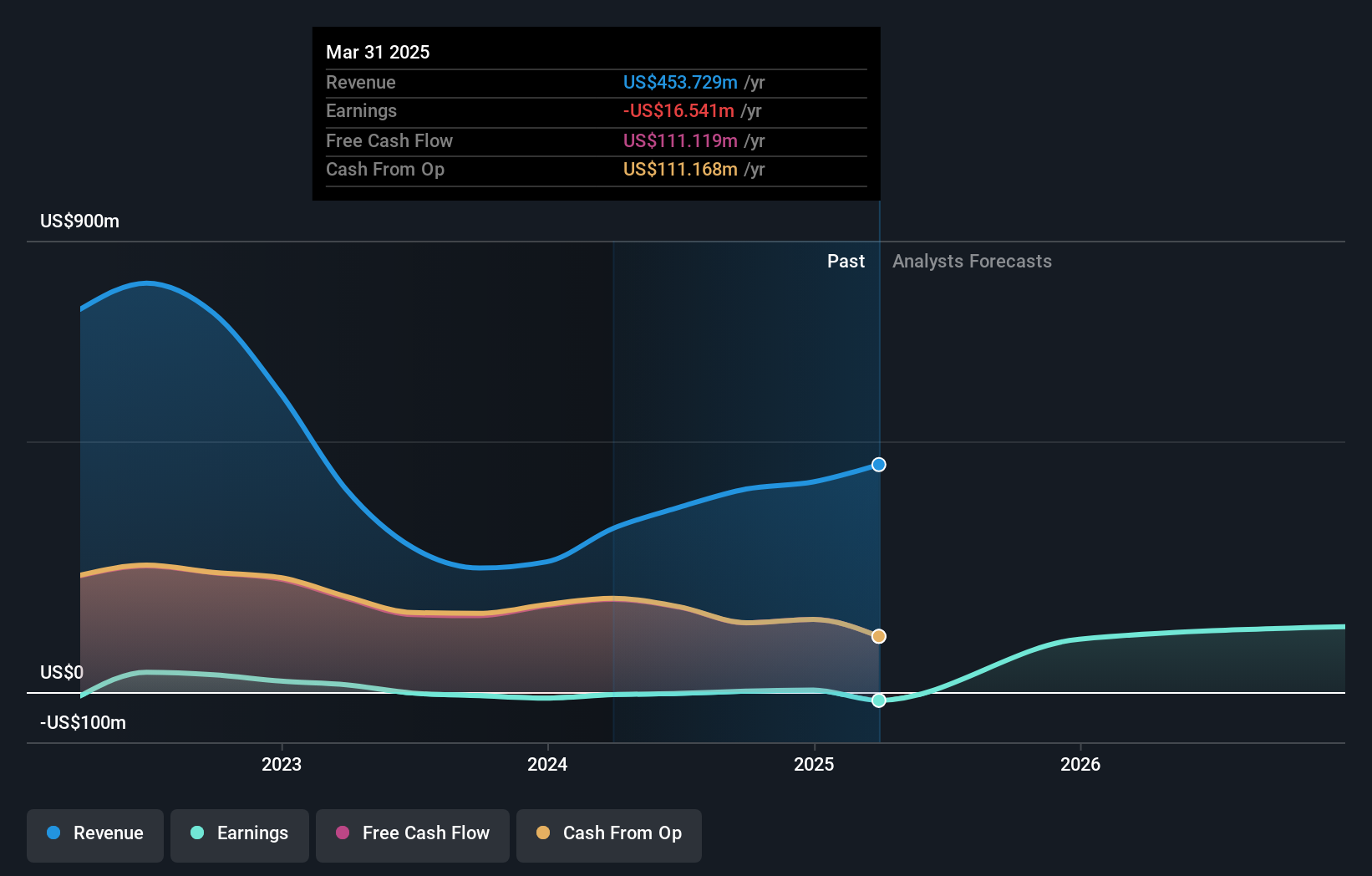The height and width of the screenshot is (876, 1372).
Task: Click the blue Revenue data point marker
Action: click(x=879, y=465)
